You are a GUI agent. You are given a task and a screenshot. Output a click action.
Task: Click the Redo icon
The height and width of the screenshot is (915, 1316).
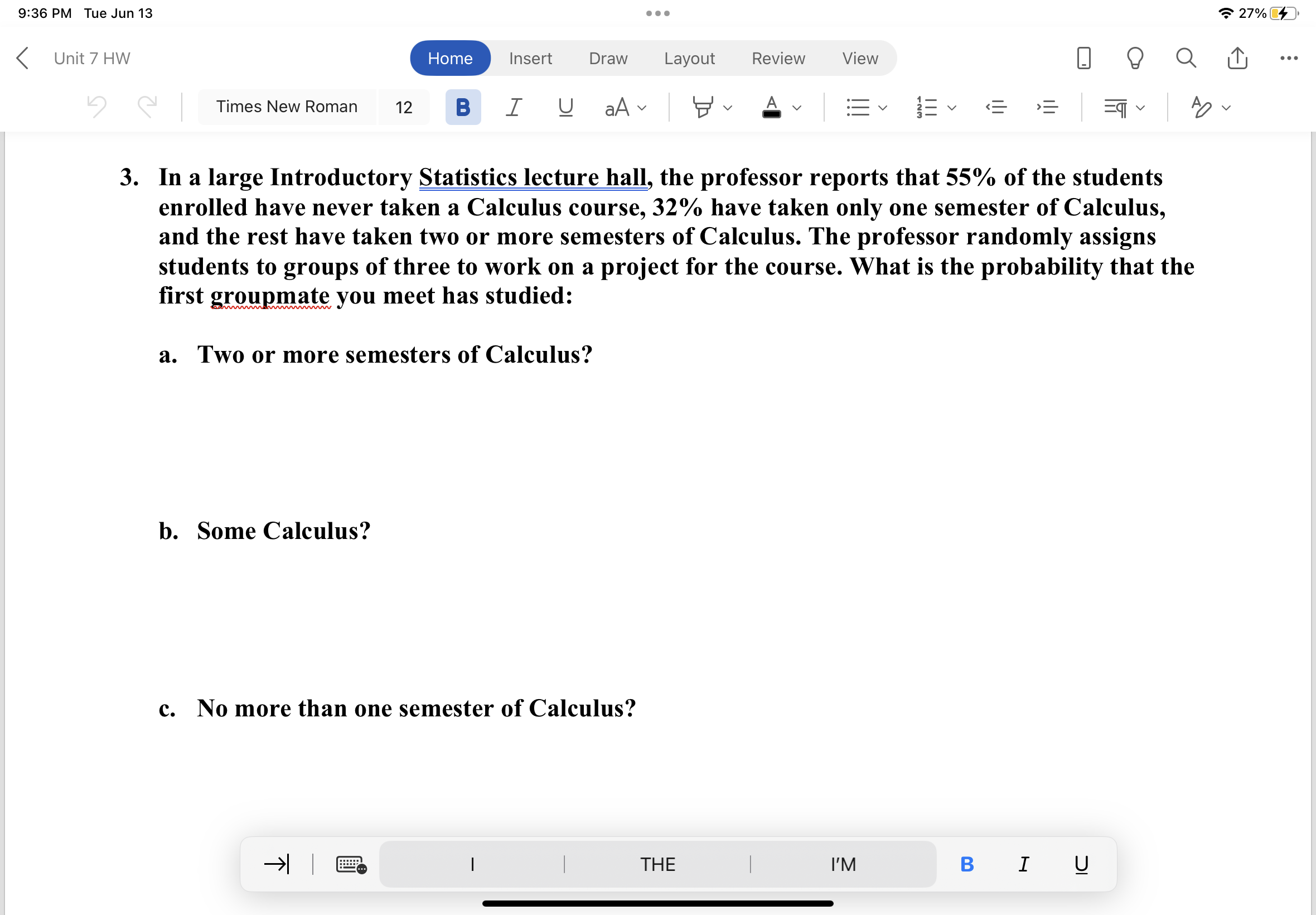(x=146, y=107)
